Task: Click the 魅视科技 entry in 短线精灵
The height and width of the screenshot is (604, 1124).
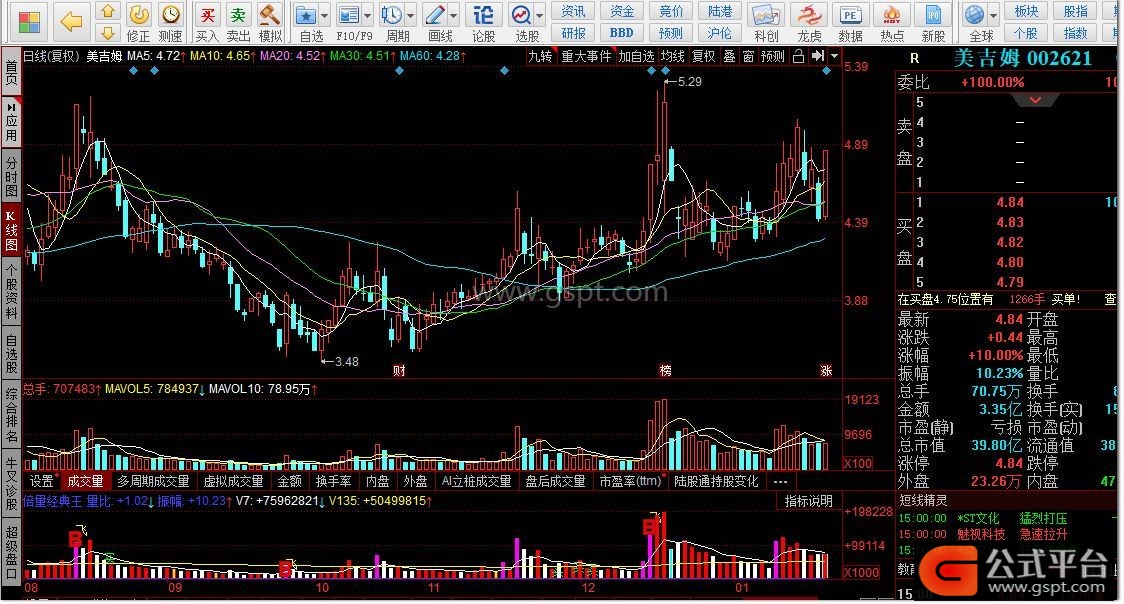Action: pyautogui.click(x=981, y=535)
